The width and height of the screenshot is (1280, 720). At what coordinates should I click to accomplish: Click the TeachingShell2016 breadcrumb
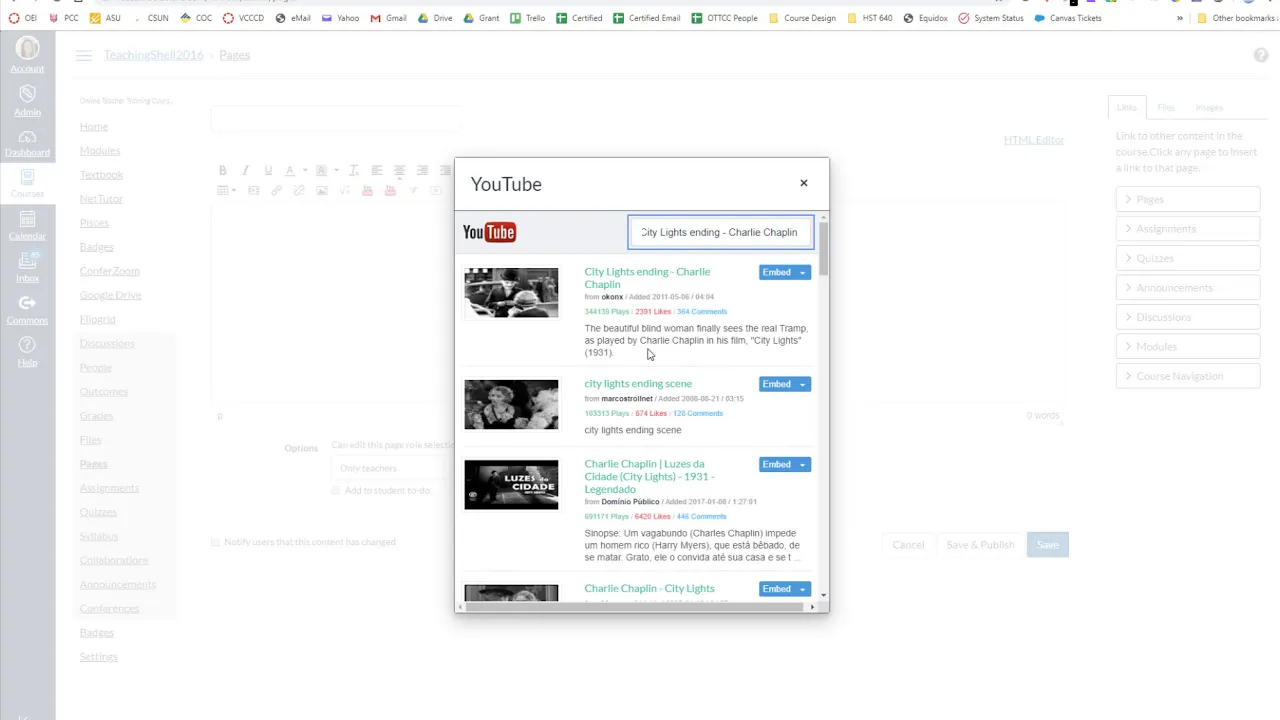tap(153, 55)
